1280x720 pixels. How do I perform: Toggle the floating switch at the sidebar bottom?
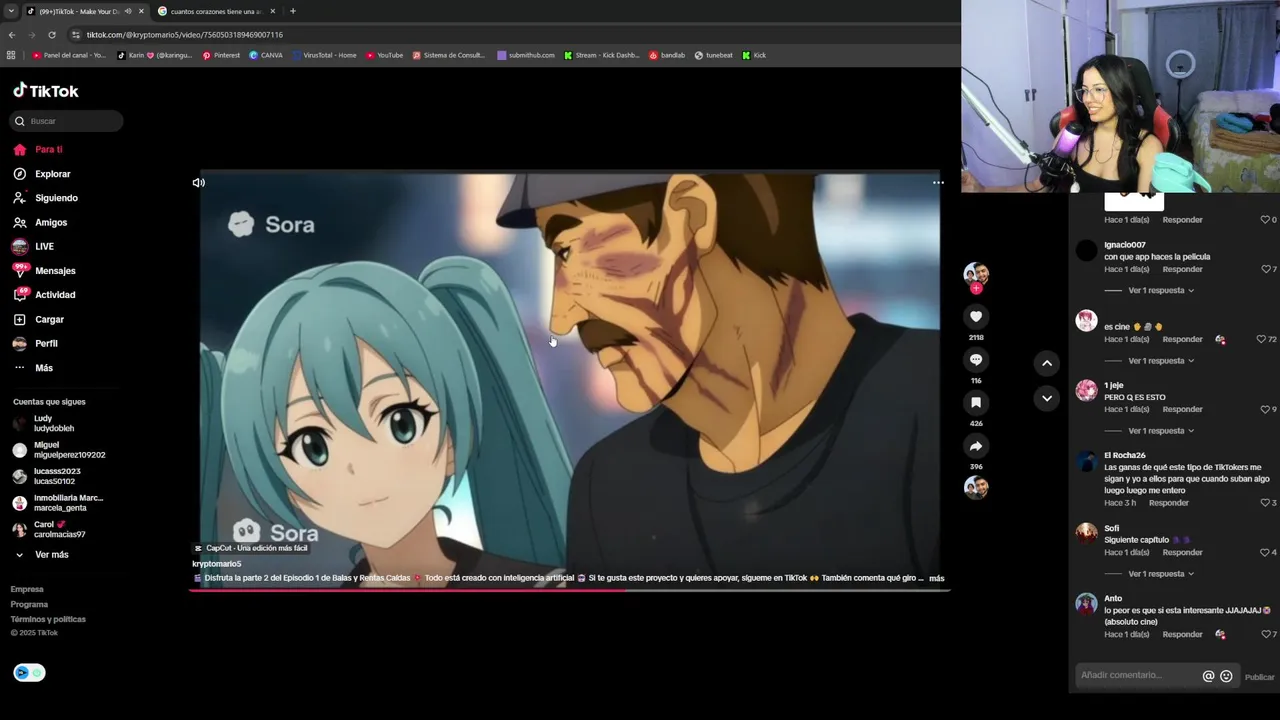pyautogui.click(x=29, y=673)
